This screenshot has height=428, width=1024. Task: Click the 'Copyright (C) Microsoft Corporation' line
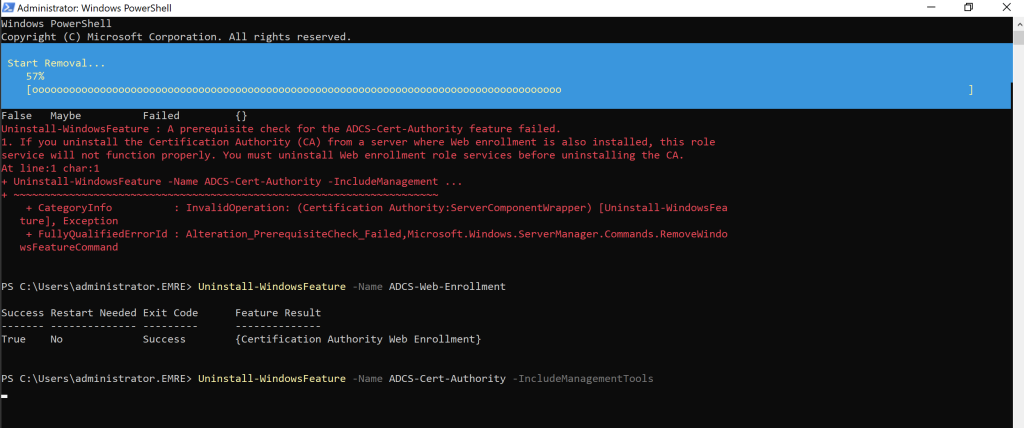pos(176,36)
